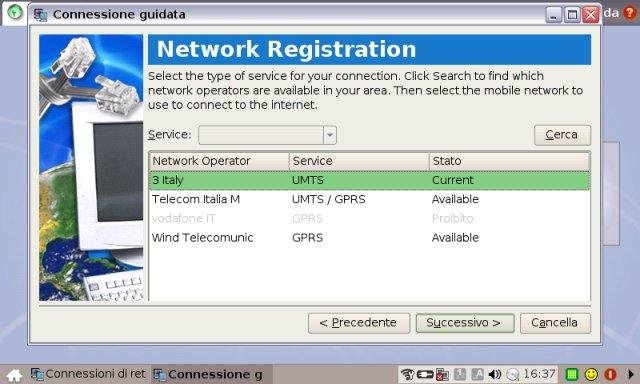640x384 pixels.
Task: Click the black arrow at taskbar end
Action: point(631,374)
